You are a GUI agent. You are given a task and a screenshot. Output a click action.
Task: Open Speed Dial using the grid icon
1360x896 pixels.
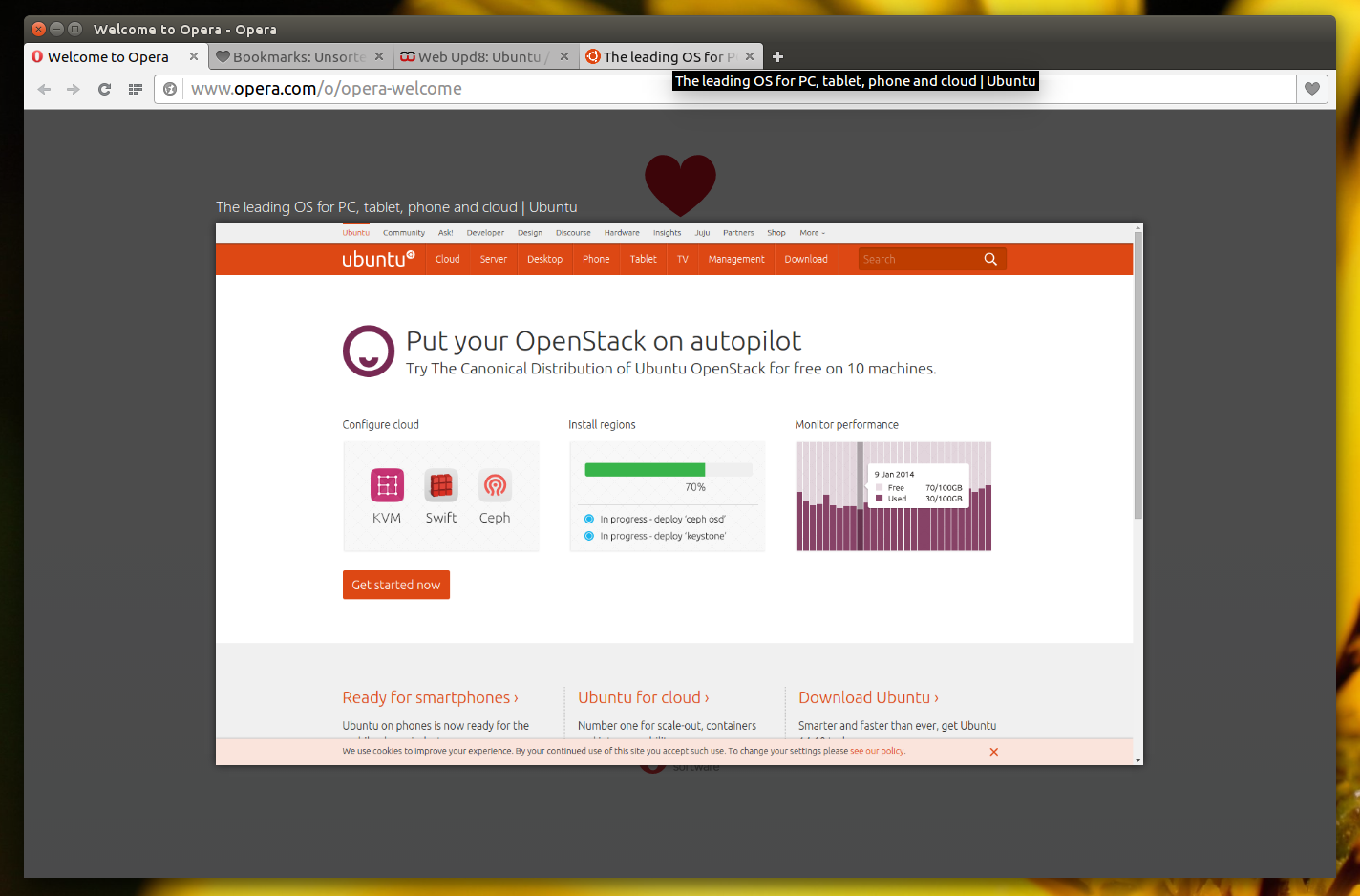[135, 89]
